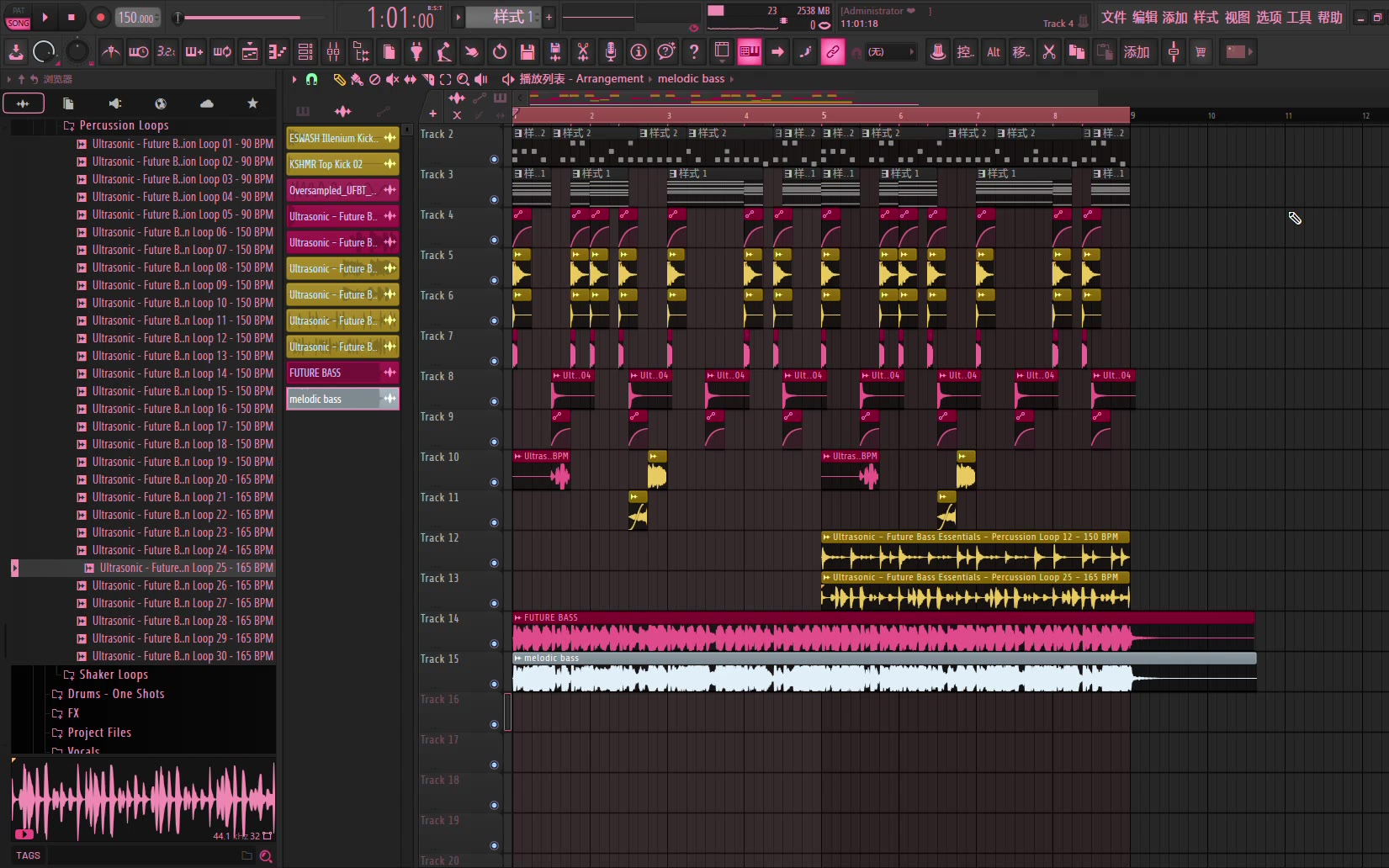Click the floppy-disk save icon
This screenshot has height=868, width=1389.
tap(528, 52)
